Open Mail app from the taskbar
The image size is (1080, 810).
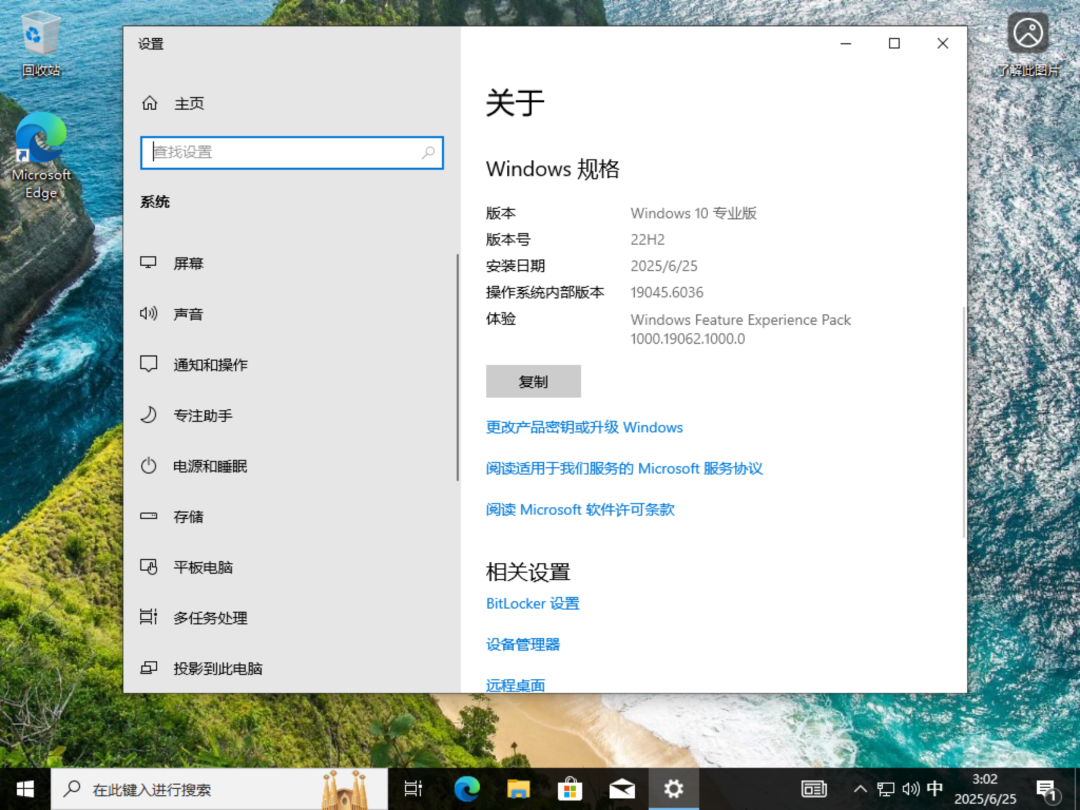pos(621,789)
